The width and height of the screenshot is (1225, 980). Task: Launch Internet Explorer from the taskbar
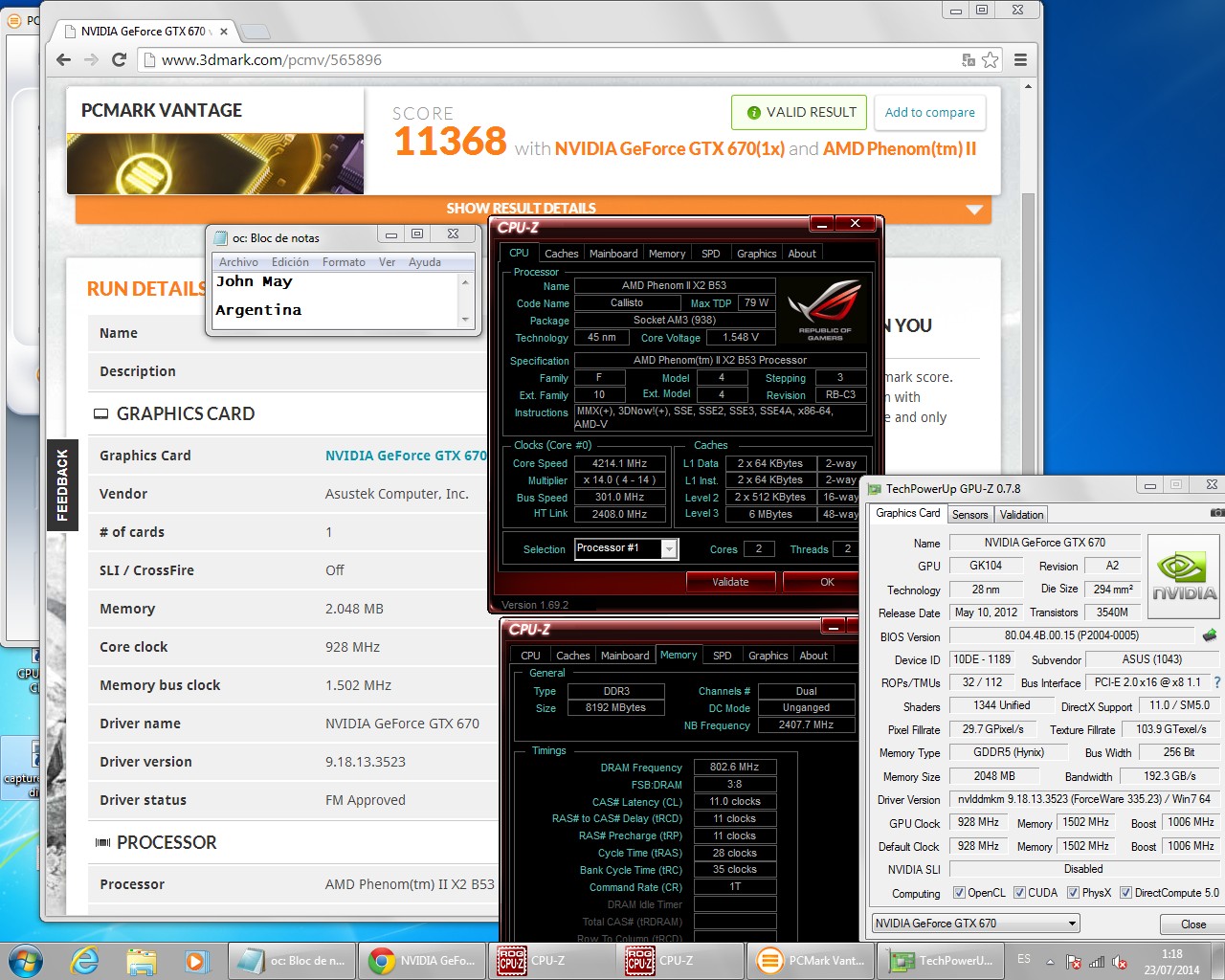[x=84, y=960]
